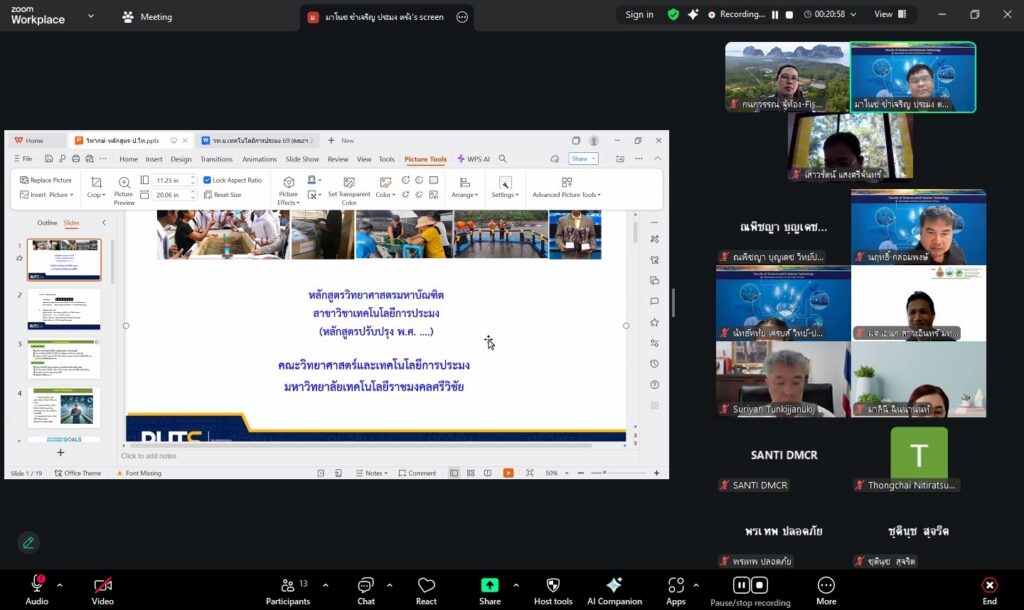Expand the Zoom Workplace dropdown
This screenshot has height=610, width=1024.
coord(91,16)
